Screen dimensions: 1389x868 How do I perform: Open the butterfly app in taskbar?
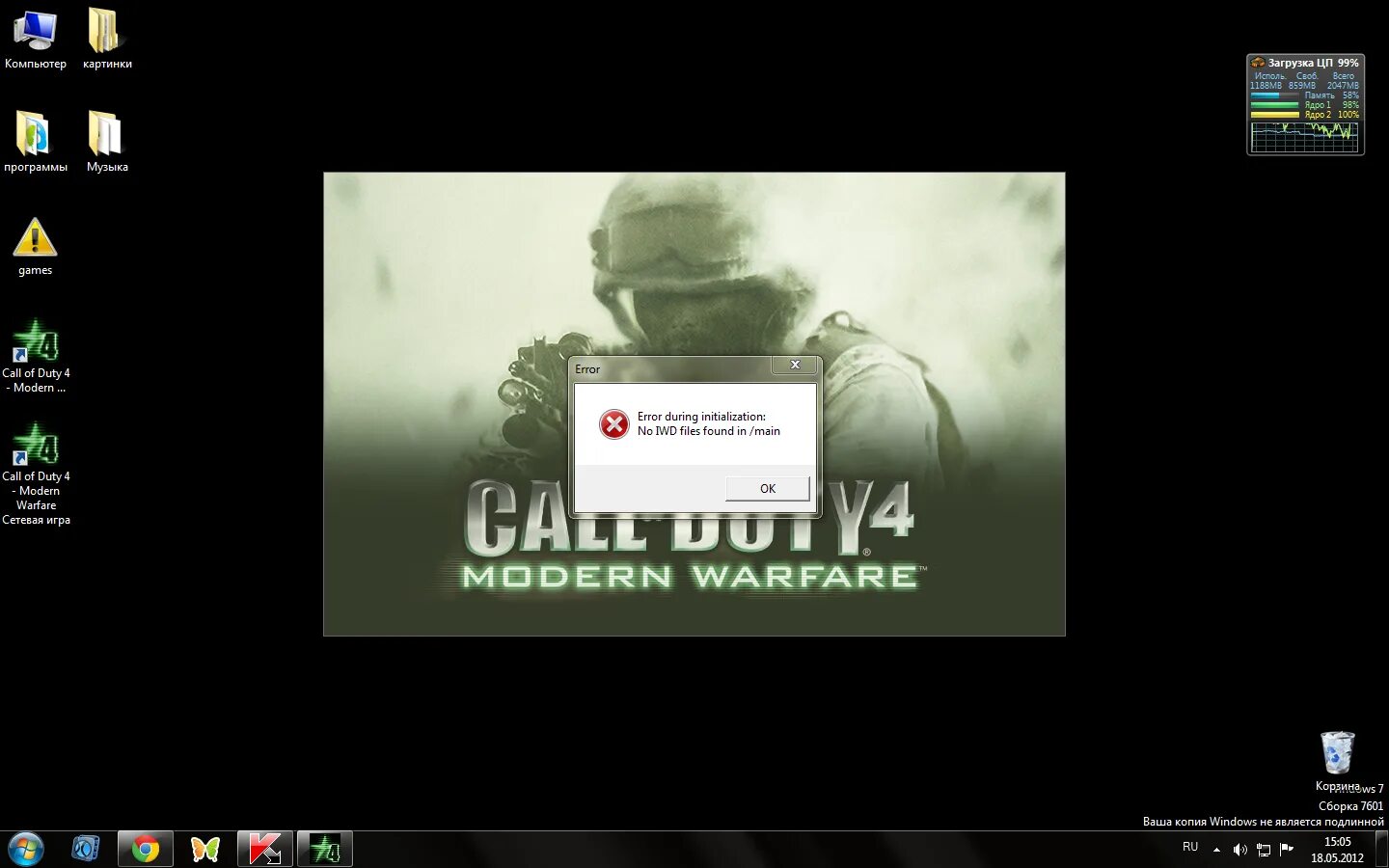pyautogui.click(x=205, y=850)
